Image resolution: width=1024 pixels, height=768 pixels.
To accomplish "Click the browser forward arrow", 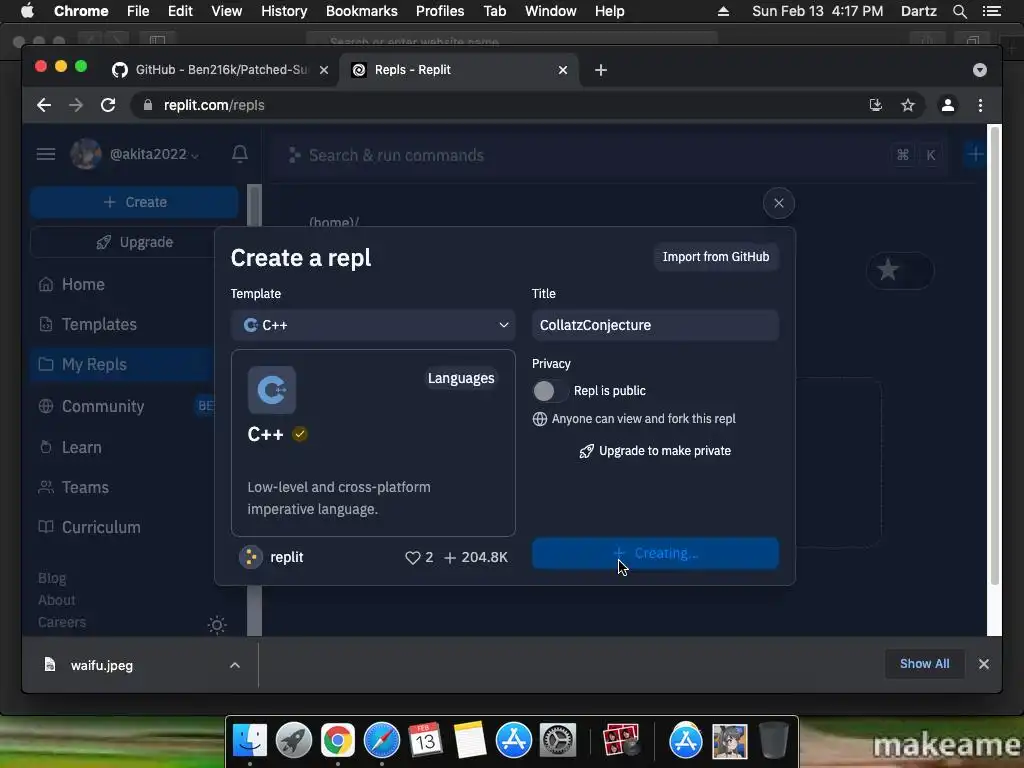I will coord(76,105).
